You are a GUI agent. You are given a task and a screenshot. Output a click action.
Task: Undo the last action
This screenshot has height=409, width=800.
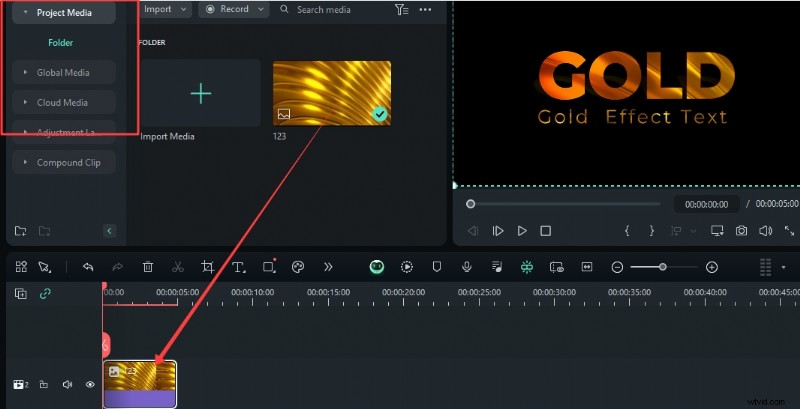point(88,267)
